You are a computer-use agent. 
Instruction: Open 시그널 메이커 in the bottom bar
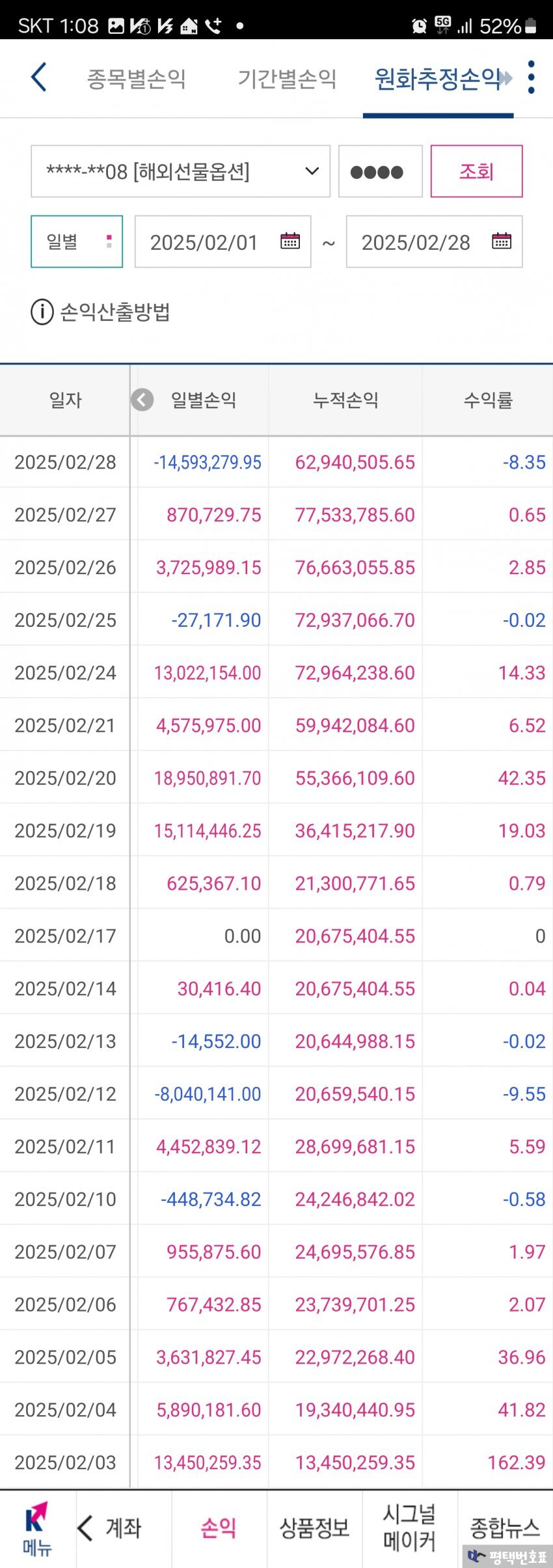[x=410, y=1527]
